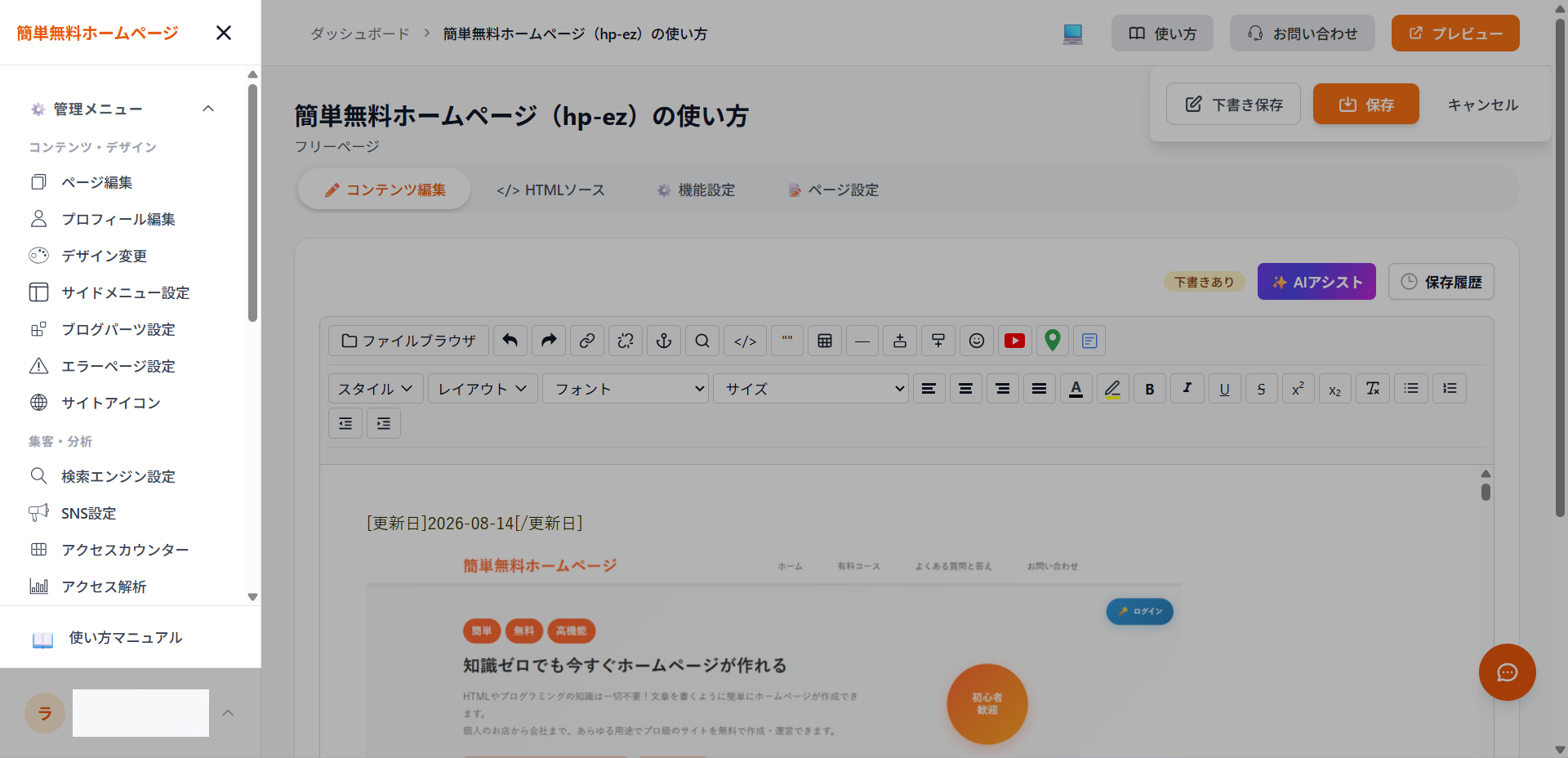
Task: Open the プレビュー preview
Action: (1455, 33)
